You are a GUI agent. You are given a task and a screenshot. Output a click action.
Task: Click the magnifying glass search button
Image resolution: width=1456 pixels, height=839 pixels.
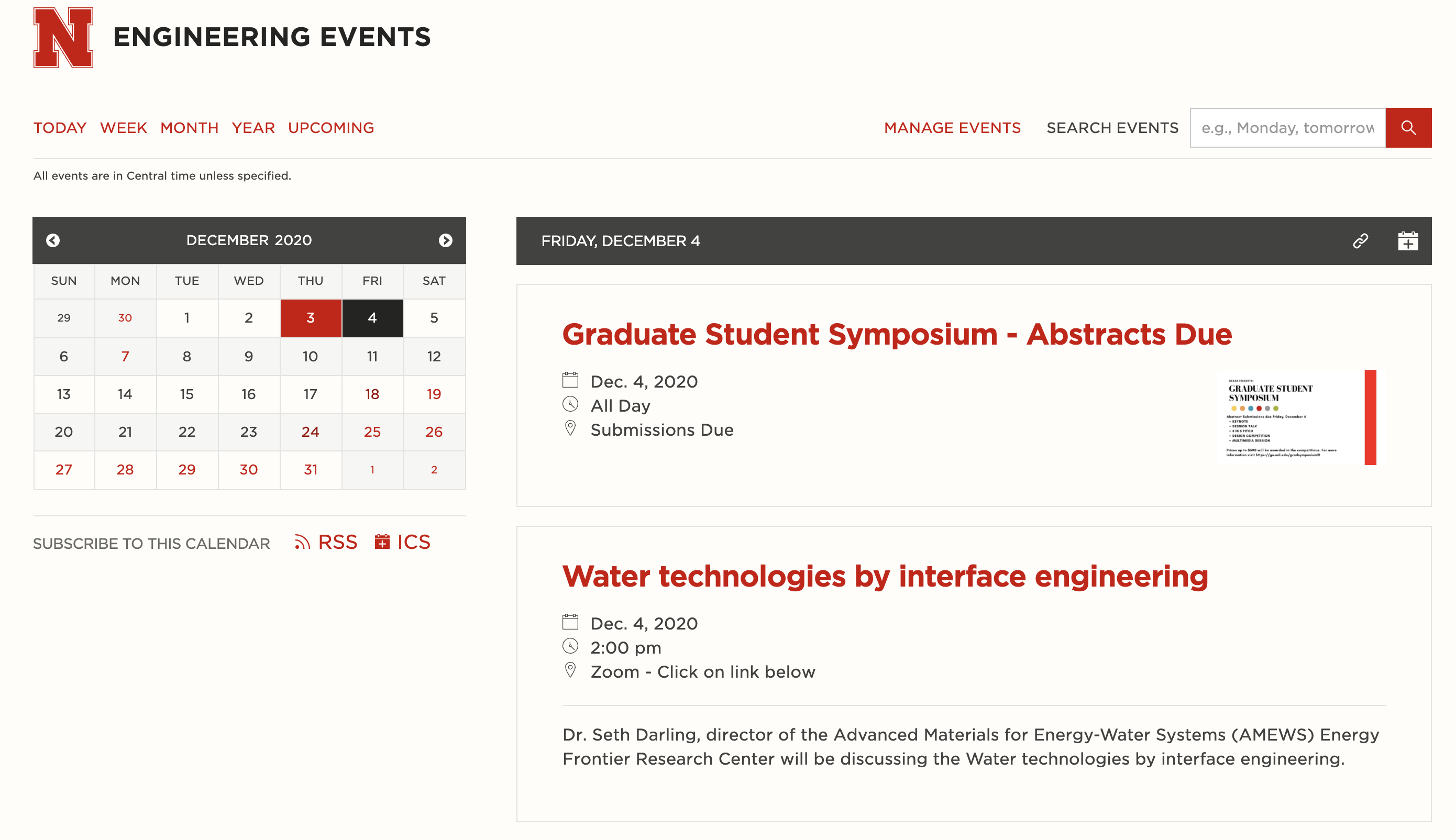(x=1408, y=127)
